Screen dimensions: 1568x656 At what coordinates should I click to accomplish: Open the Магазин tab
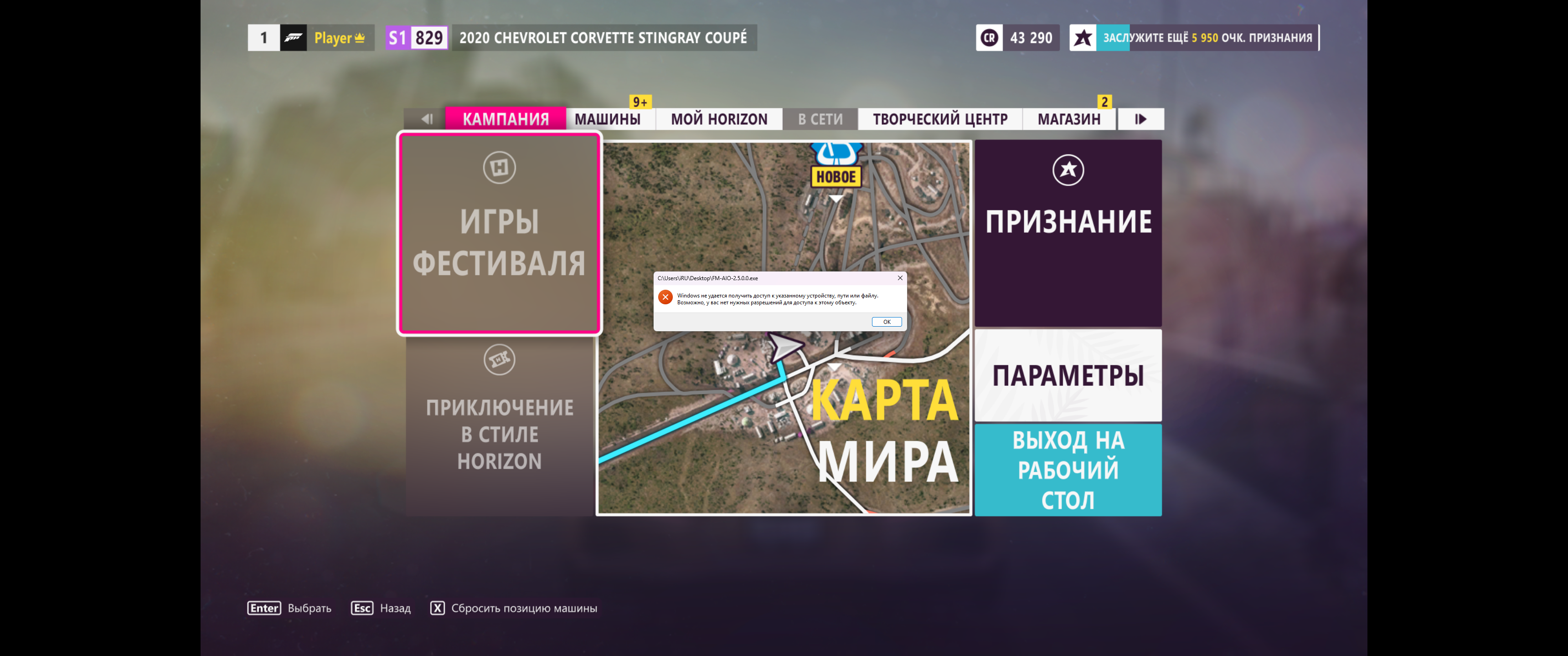point(1069,118)
